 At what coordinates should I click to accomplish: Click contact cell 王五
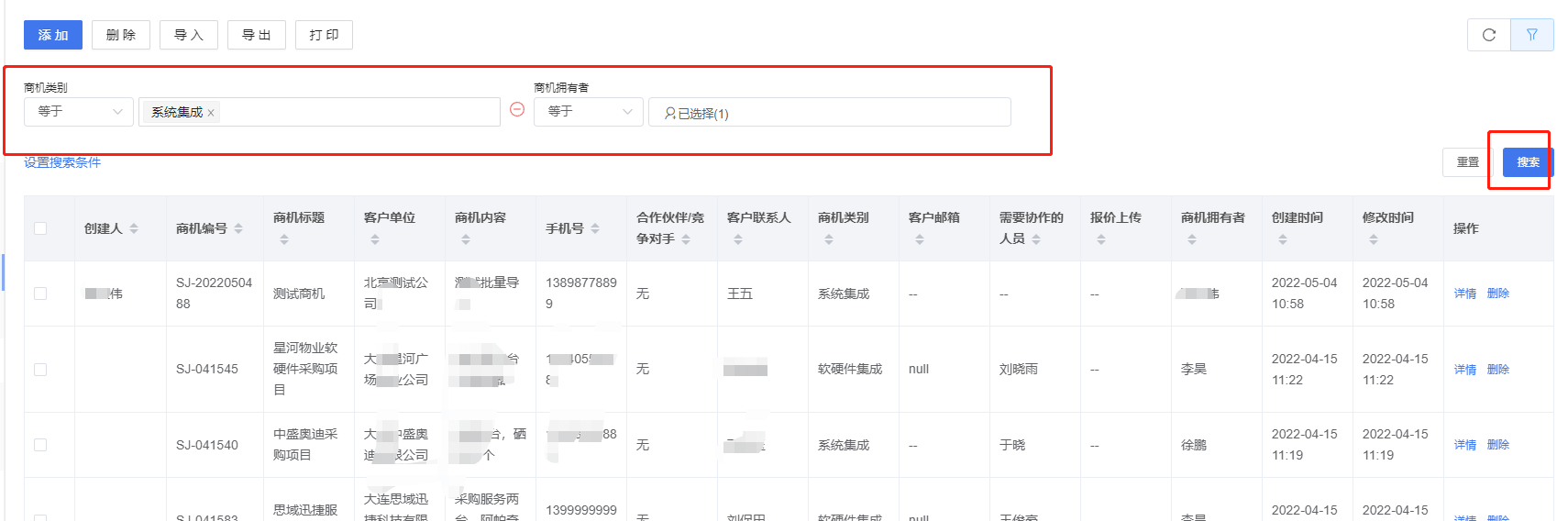[x=740, y=294]
